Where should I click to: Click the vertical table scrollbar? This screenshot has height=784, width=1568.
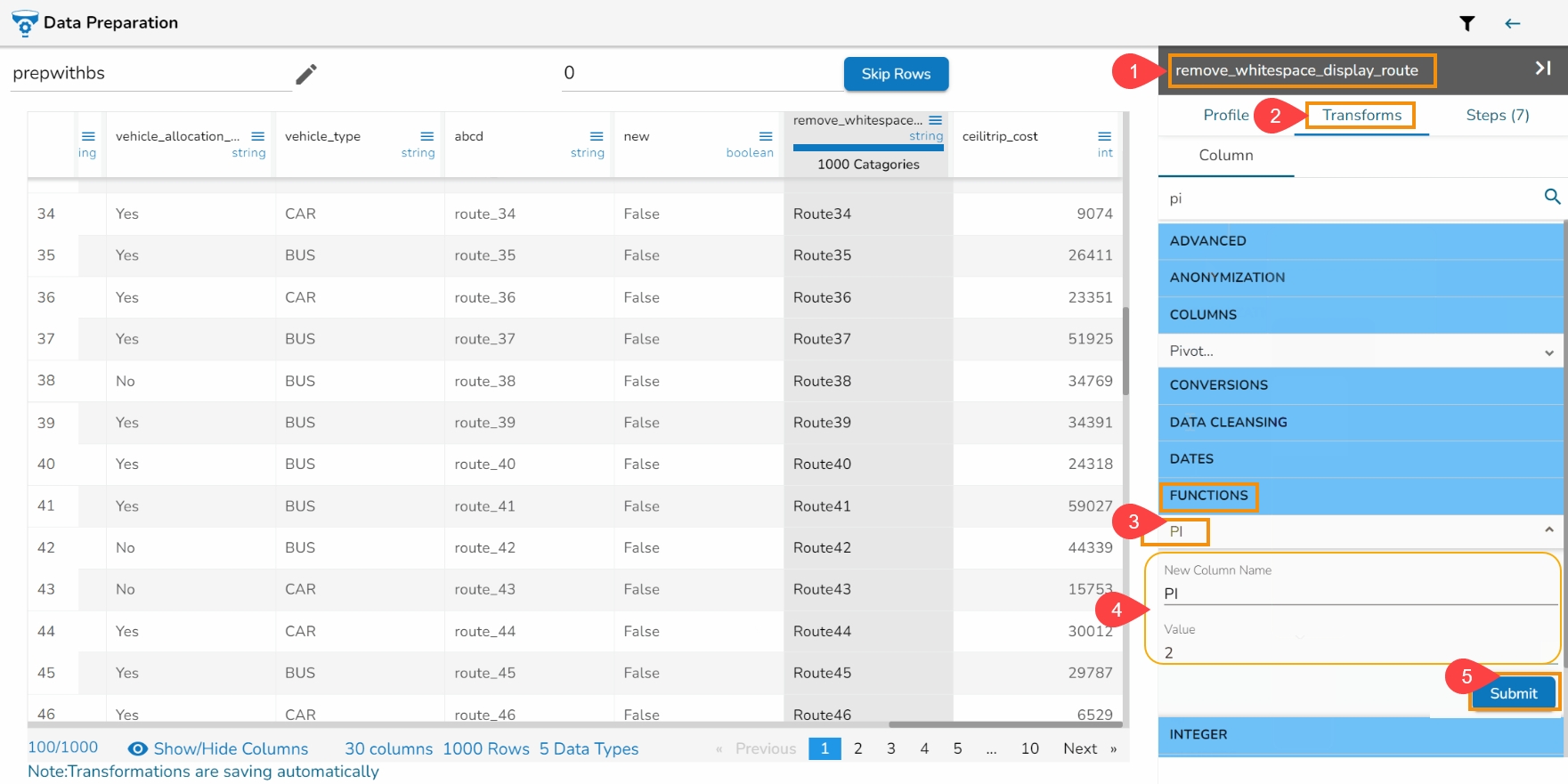point(1125,352)
